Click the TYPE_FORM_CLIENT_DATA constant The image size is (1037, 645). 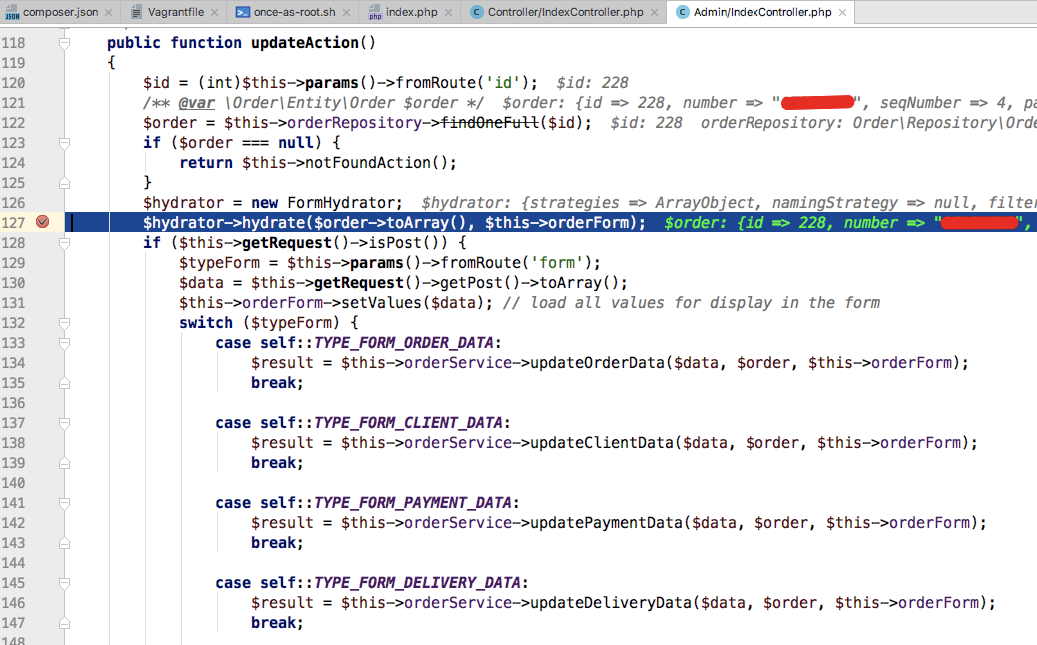408,423
